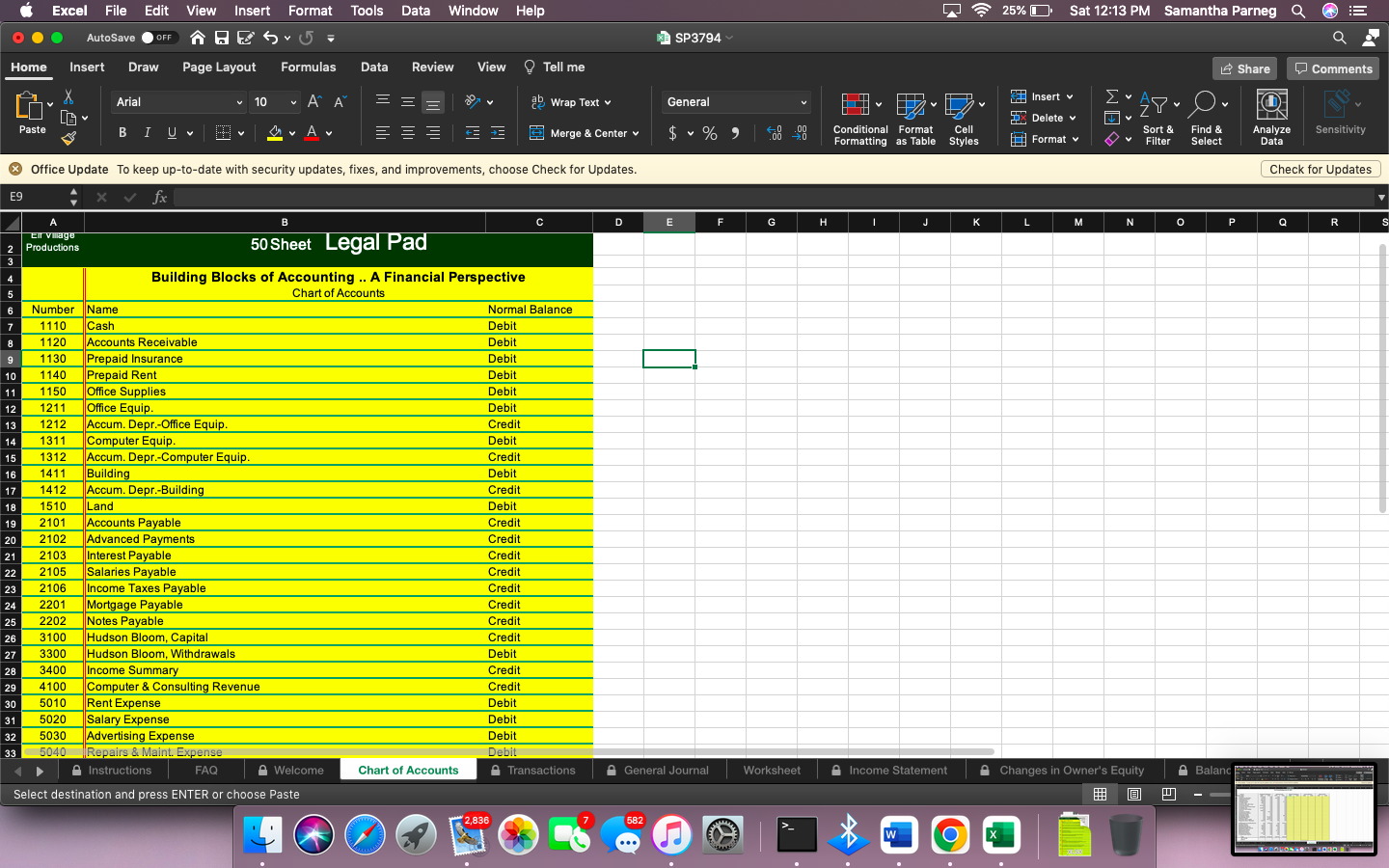The image size is (1389, 868).
Task: Click Tell me search
Action: point(555,68)
